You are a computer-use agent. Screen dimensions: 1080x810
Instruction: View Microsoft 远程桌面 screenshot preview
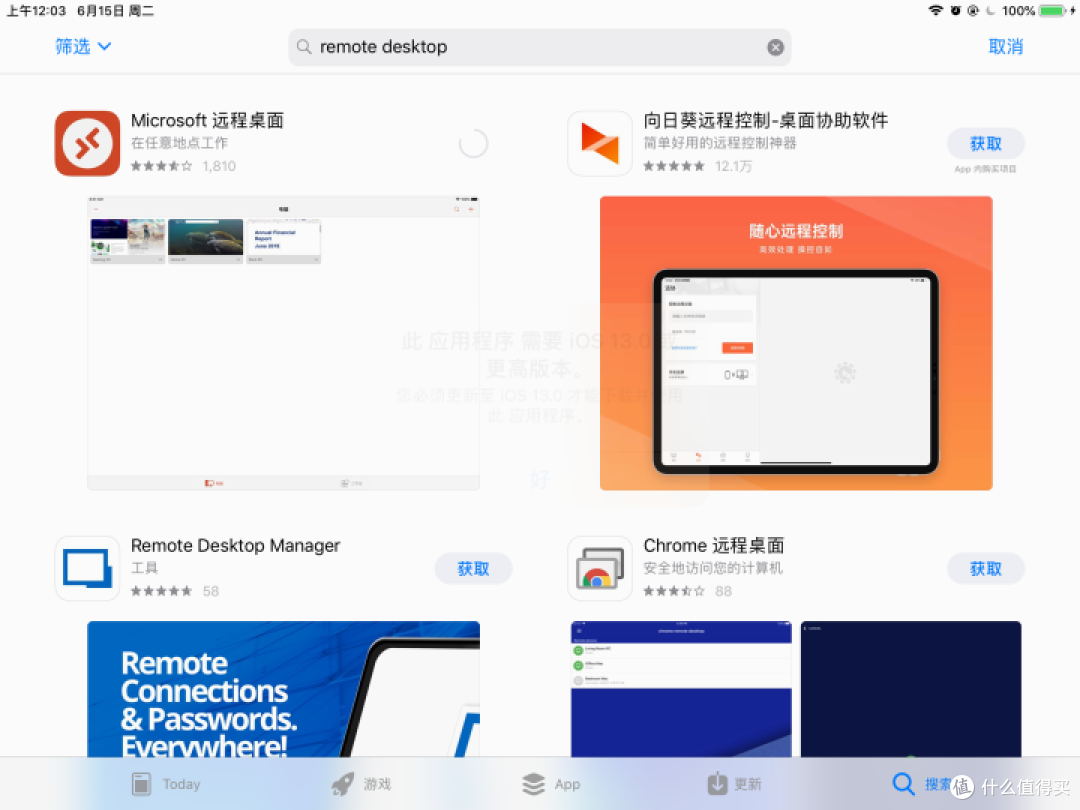(x=283, y=343)
